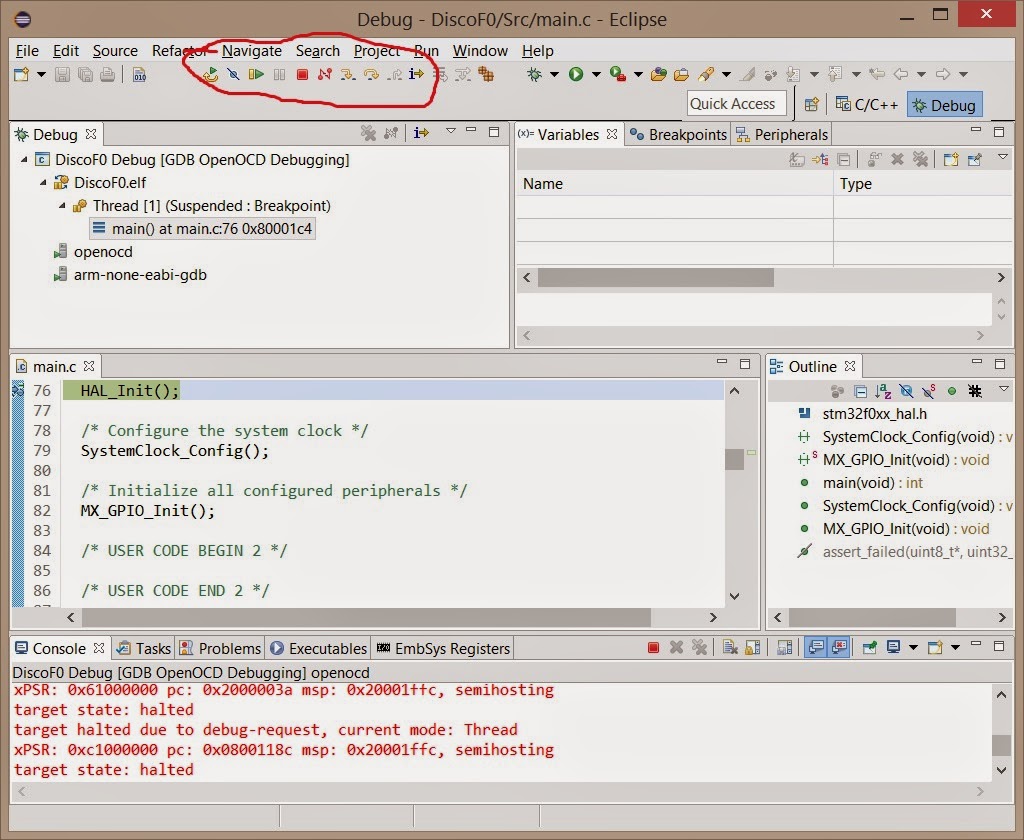Image resolution: width=1024 pixels, height=840 pixels.
Task: Toggle Instruction Stepping Mode in main toolbar
Action: pos(416,74)
